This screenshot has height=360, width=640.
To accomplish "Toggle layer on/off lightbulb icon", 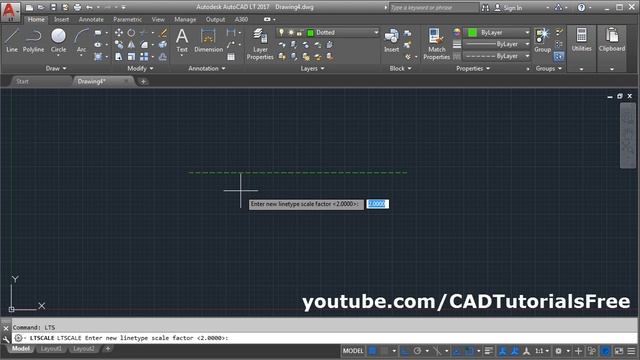I will (281, 32).
